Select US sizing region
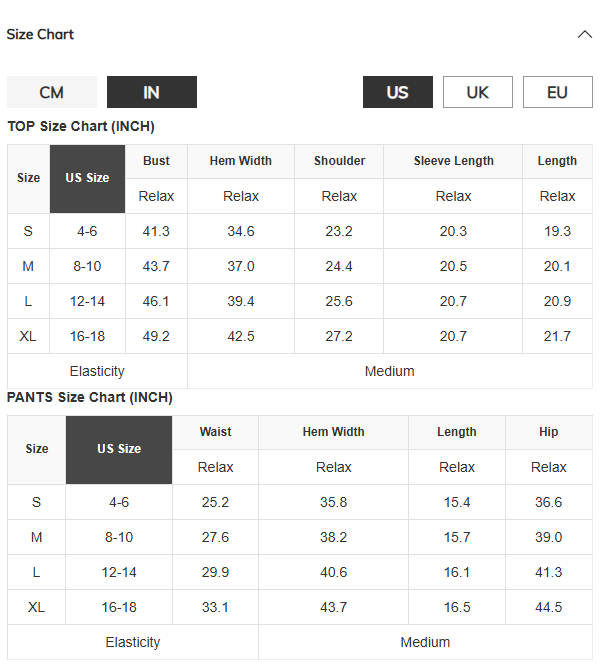This screenshot has width=602, height=664. (398, 92)
